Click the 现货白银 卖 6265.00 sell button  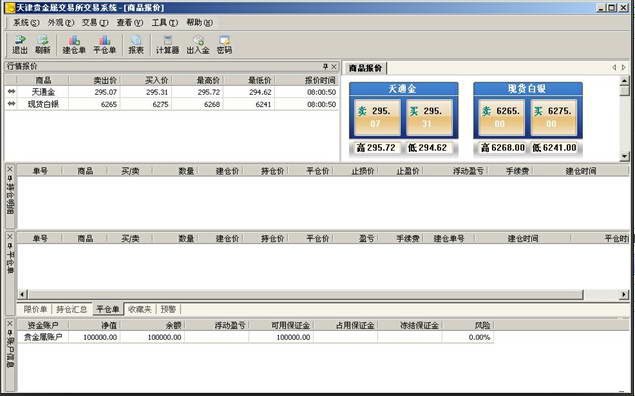(x=501, y=117)
